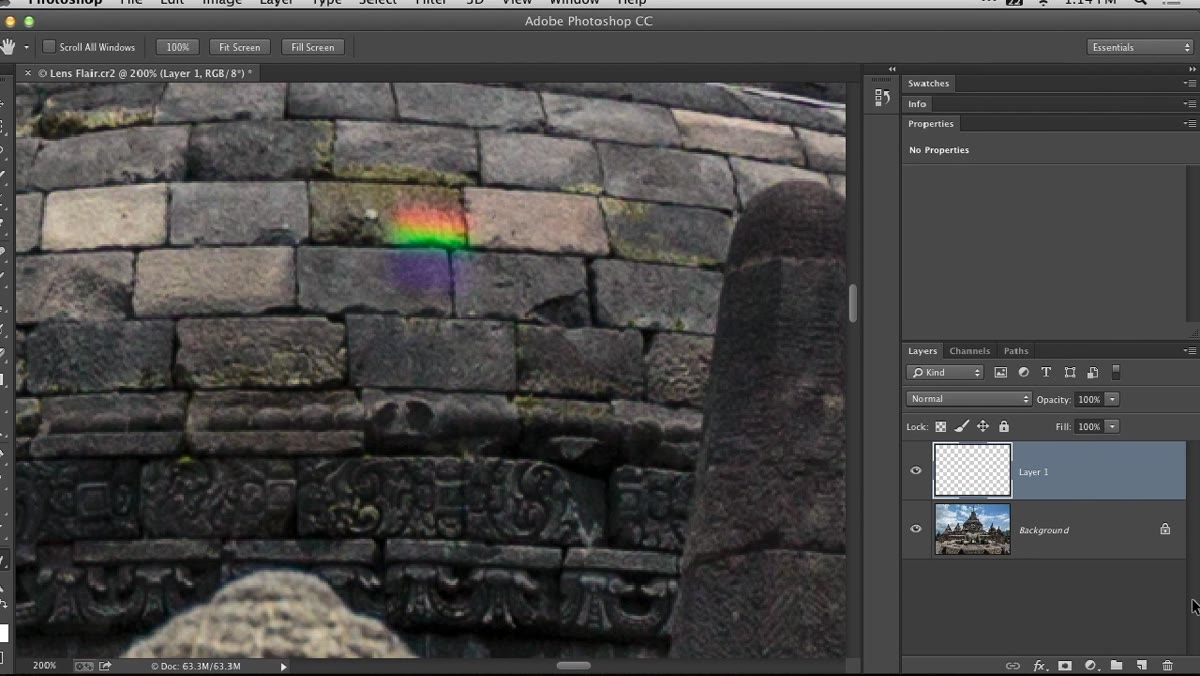Create new fill or adjustment layer

(1090, 666)
